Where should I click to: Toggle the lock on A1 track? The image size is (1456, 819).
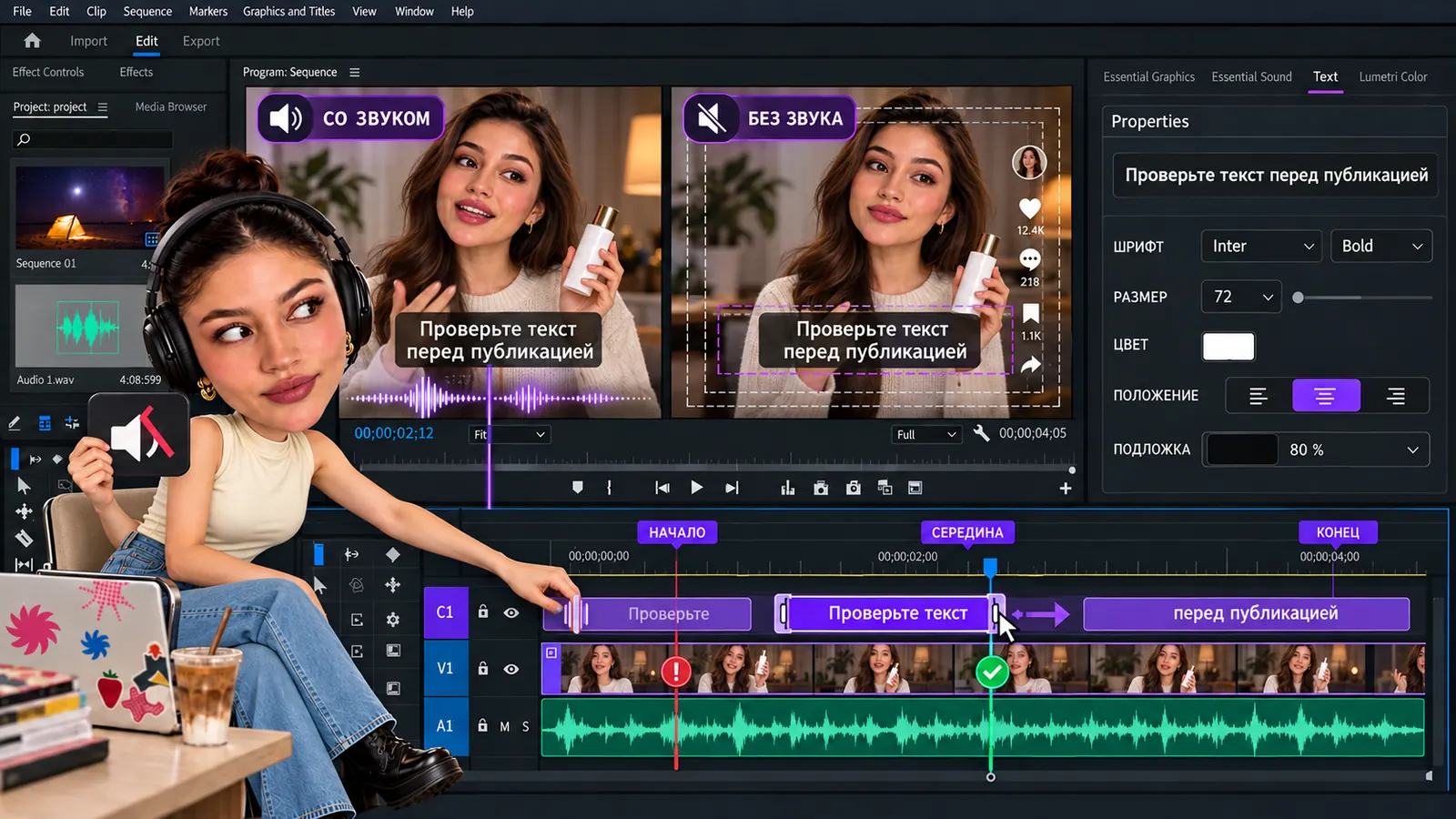483,725
